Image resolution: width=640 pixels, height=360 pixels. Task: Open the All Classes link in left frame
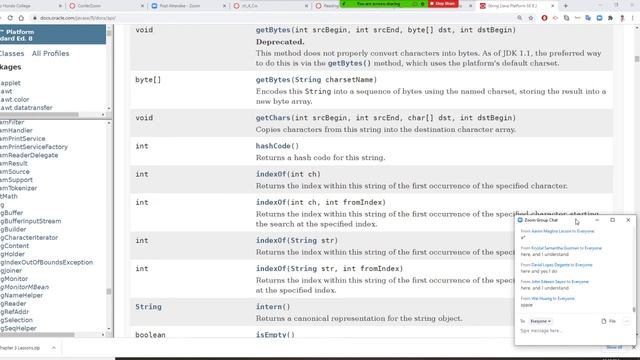click(12, 53)
